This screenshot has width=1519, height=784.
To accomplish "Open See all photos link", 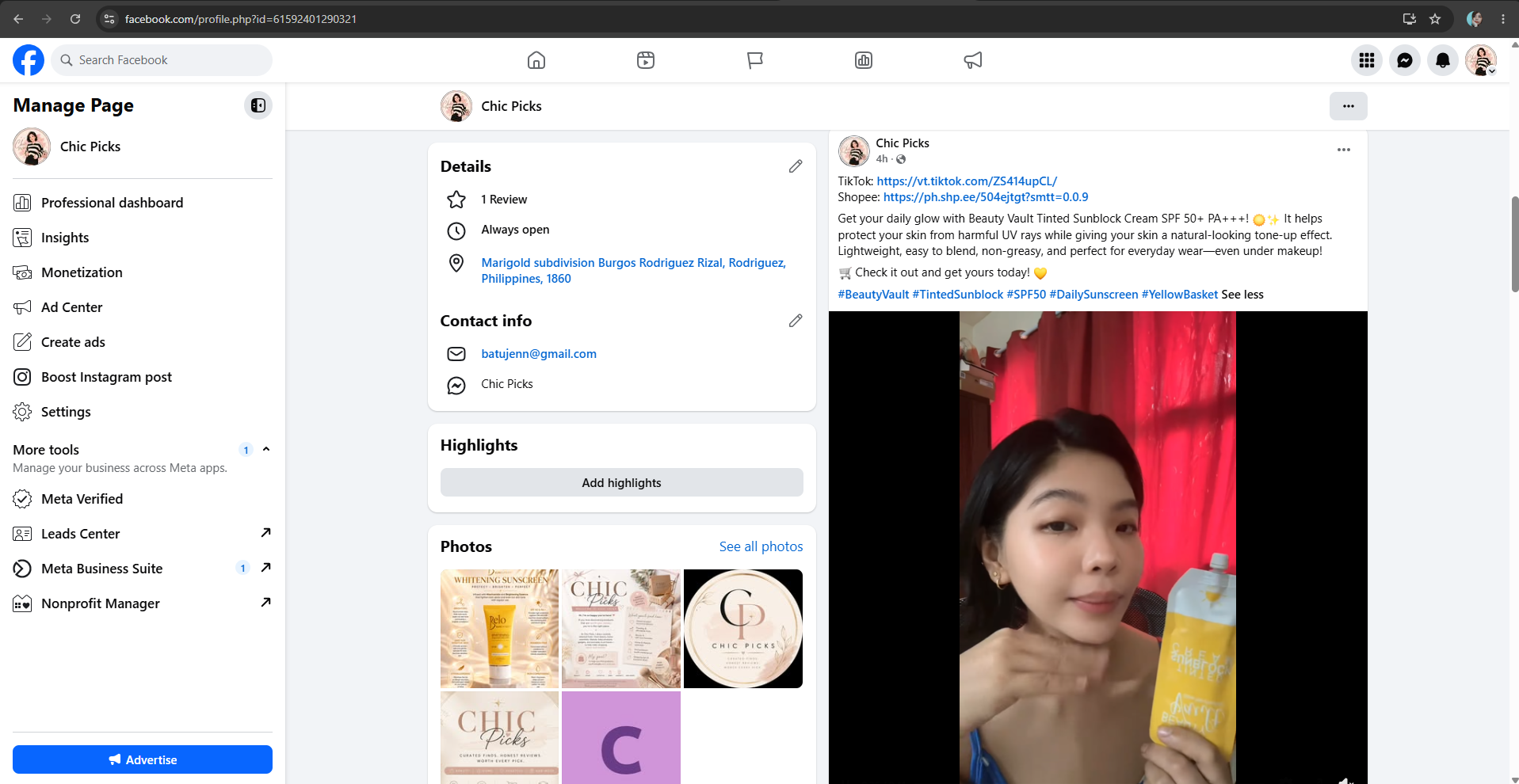I will [x=761, y=546].
